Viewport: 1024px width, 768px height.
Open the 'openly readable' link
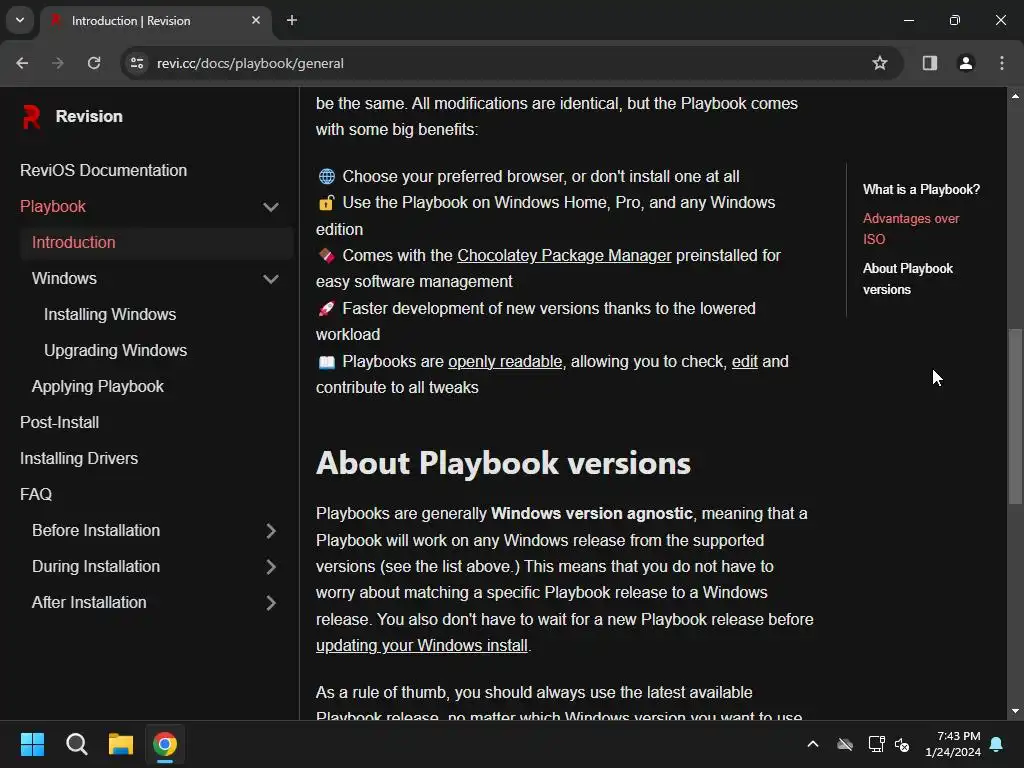[505, 361]
